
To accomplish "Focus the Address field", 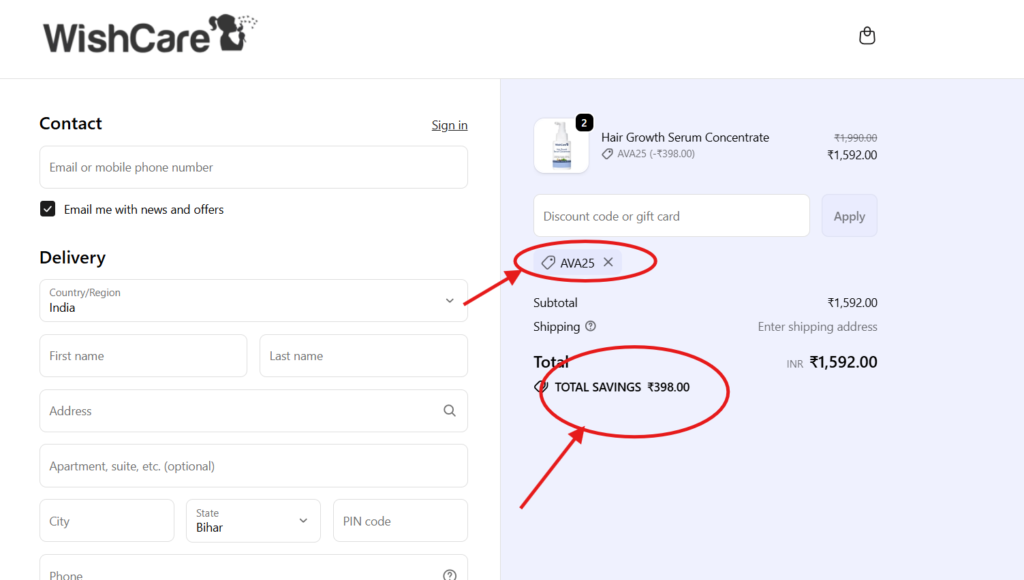I will pos(253,411).
